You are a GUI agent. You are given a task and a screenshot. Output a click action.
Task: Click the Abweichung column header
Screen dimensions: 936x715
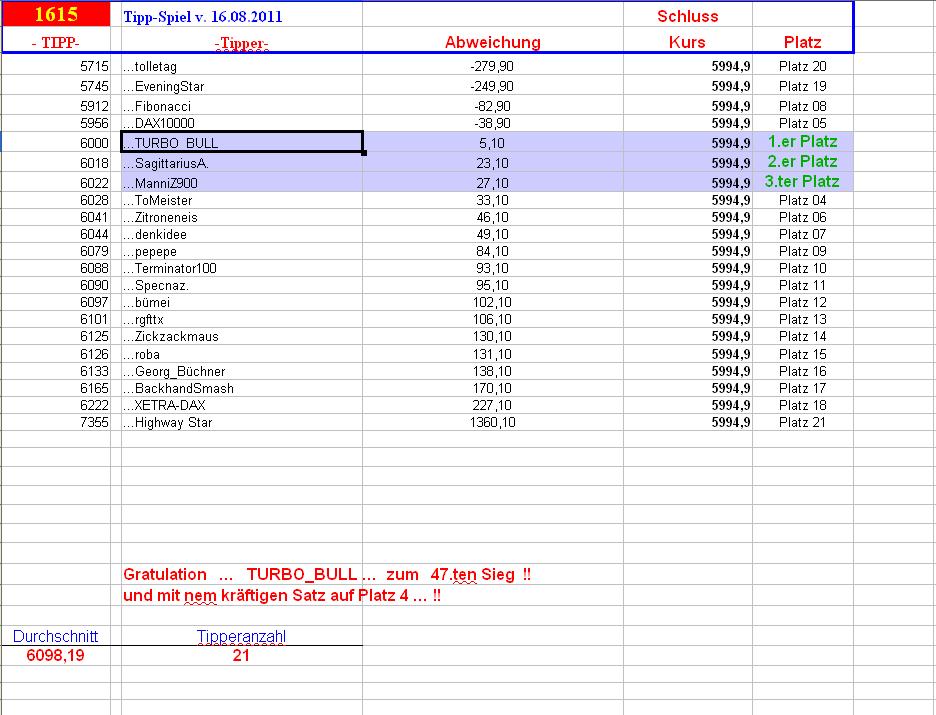tap(492, 42)
